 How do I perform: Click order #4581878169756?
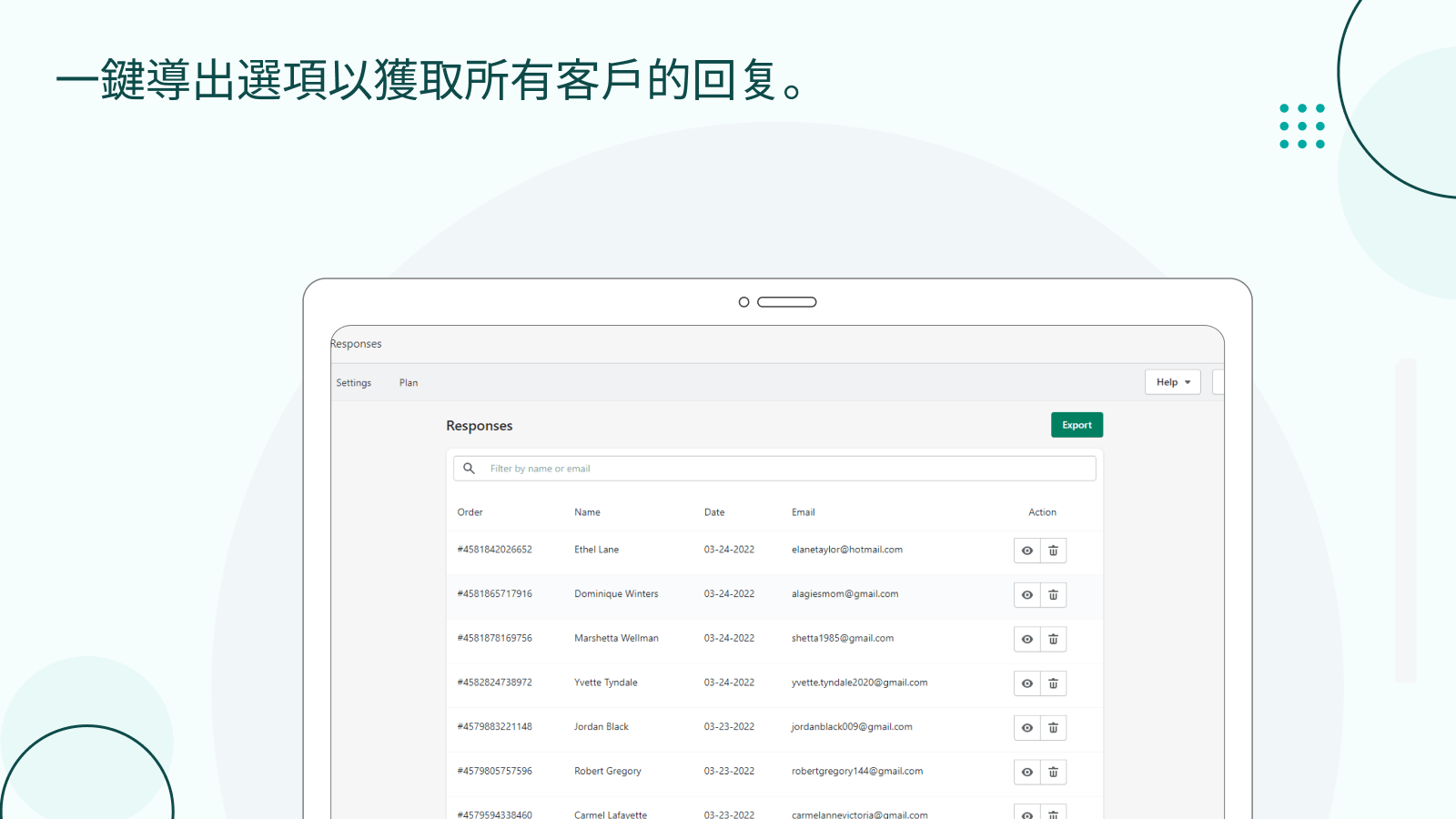pos(494,638)
